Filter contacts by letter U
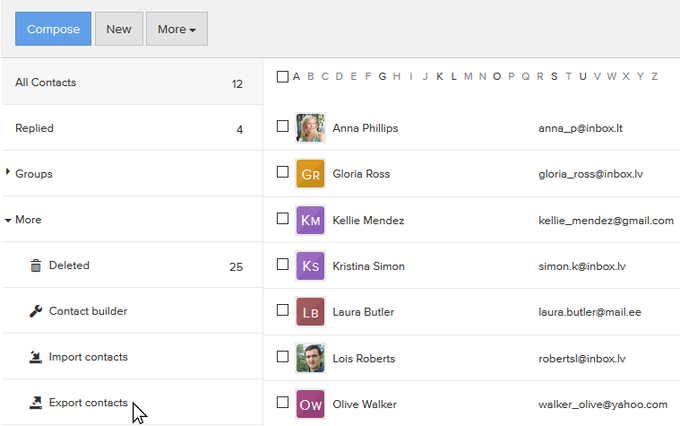680x426 pixels. coord(583,77)
